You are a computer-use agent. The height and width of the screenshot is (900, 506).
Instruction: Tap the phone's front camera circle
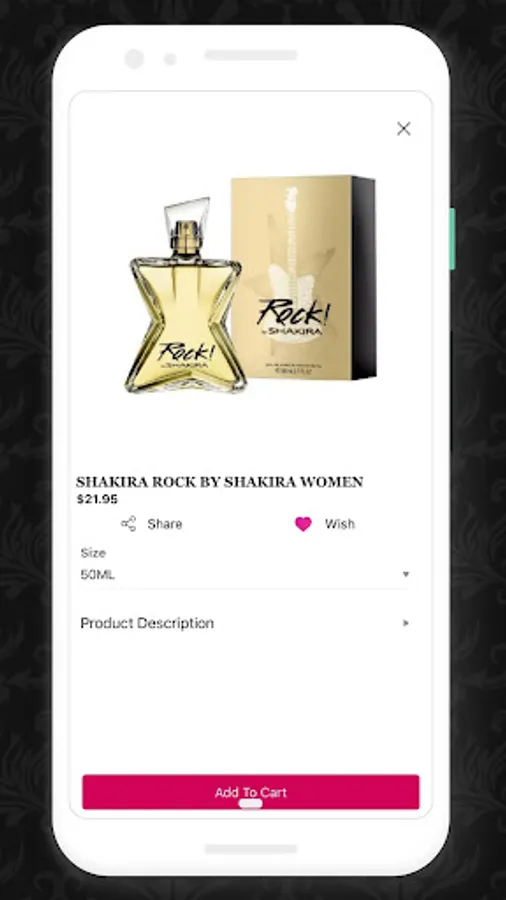134,59
